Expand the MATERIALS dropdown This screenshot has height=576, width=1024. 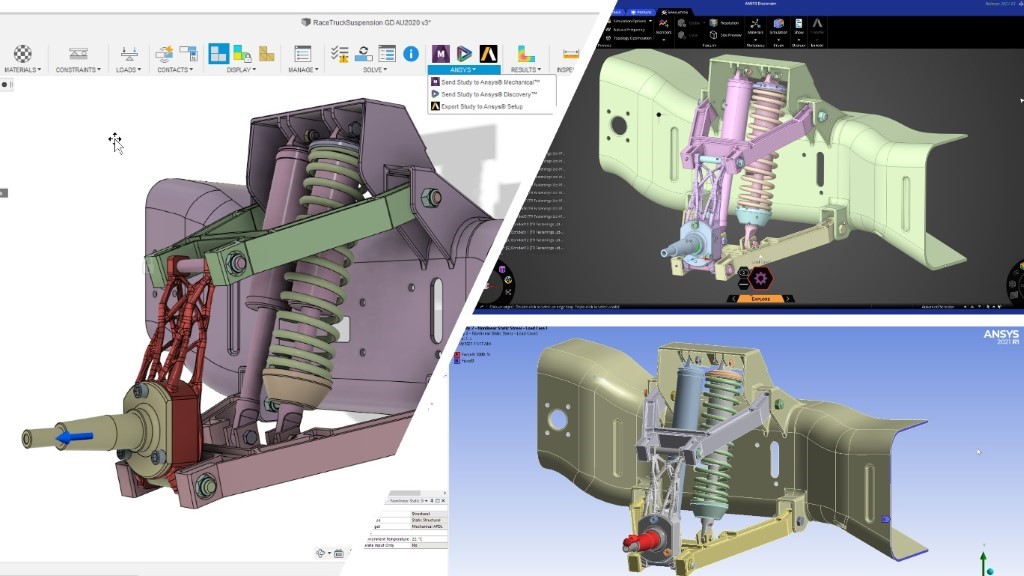click(23, 69)
